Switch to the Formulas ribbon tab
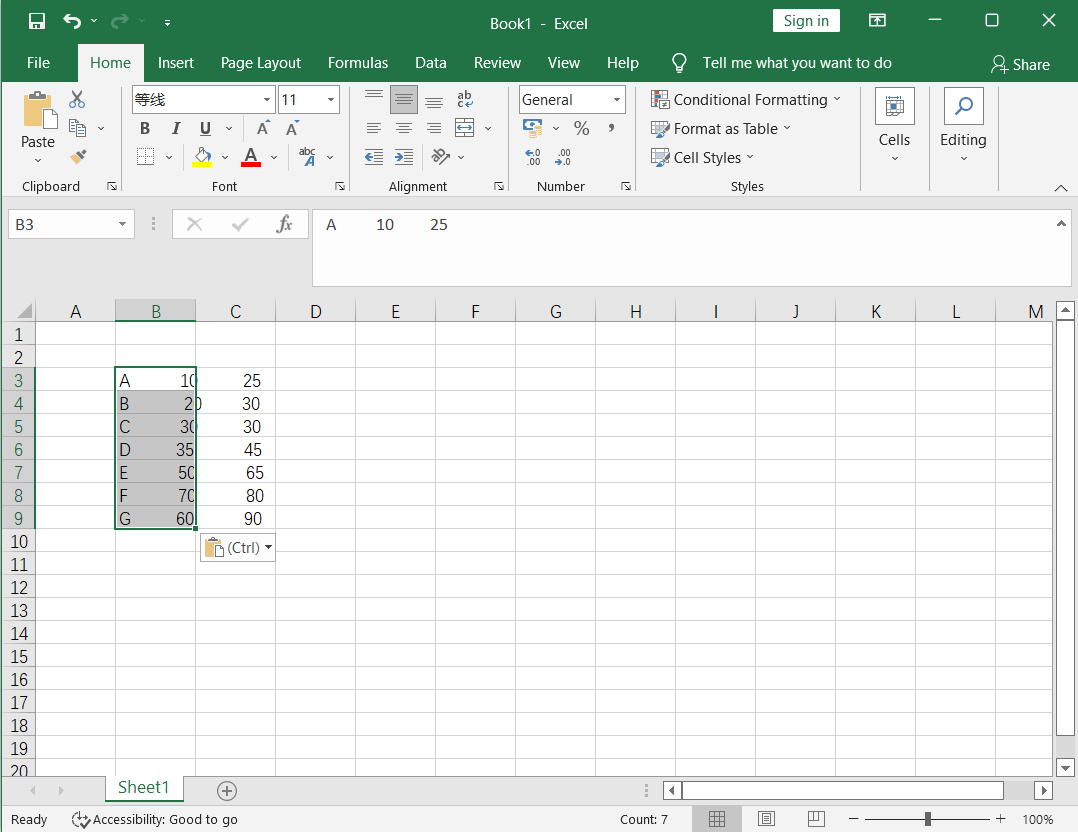 (x=358, y=62)
